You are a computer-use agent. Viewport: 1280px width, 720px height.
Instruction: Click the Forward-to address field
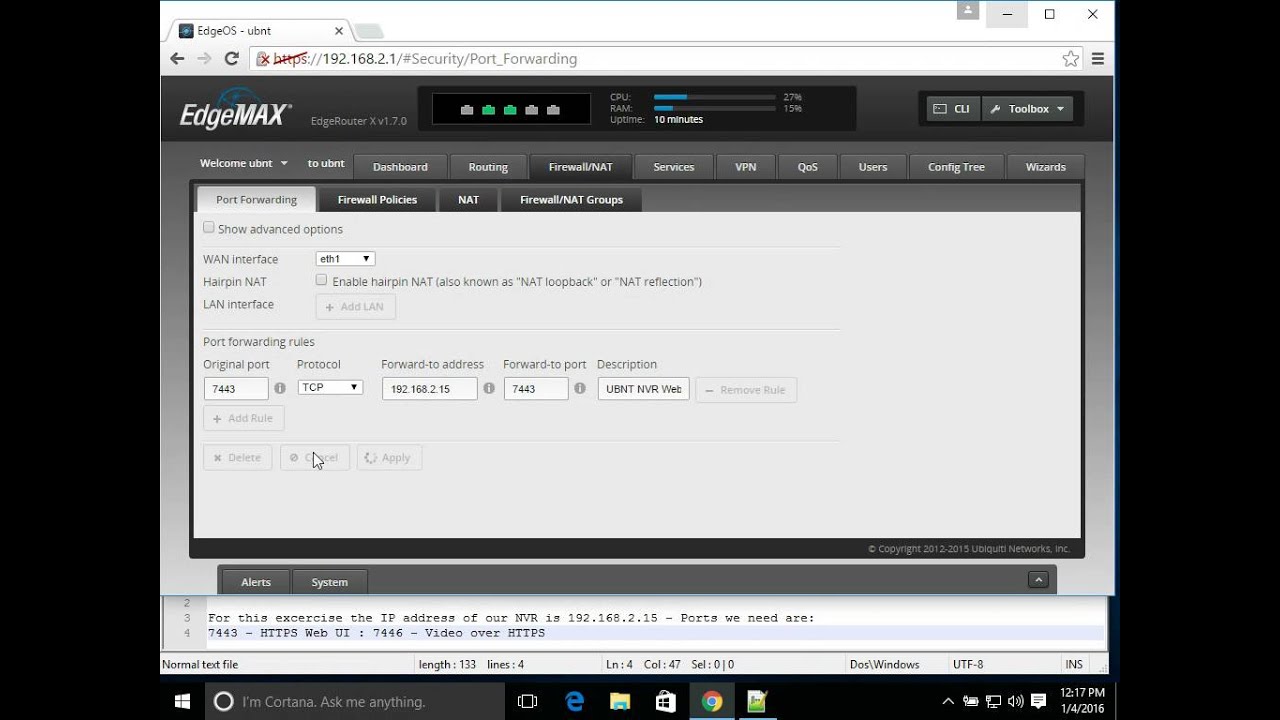(x=430, y=389)
